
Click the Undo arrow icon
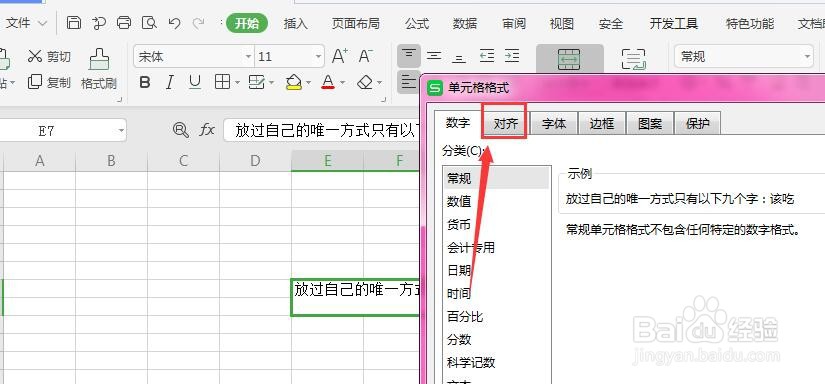175,23
